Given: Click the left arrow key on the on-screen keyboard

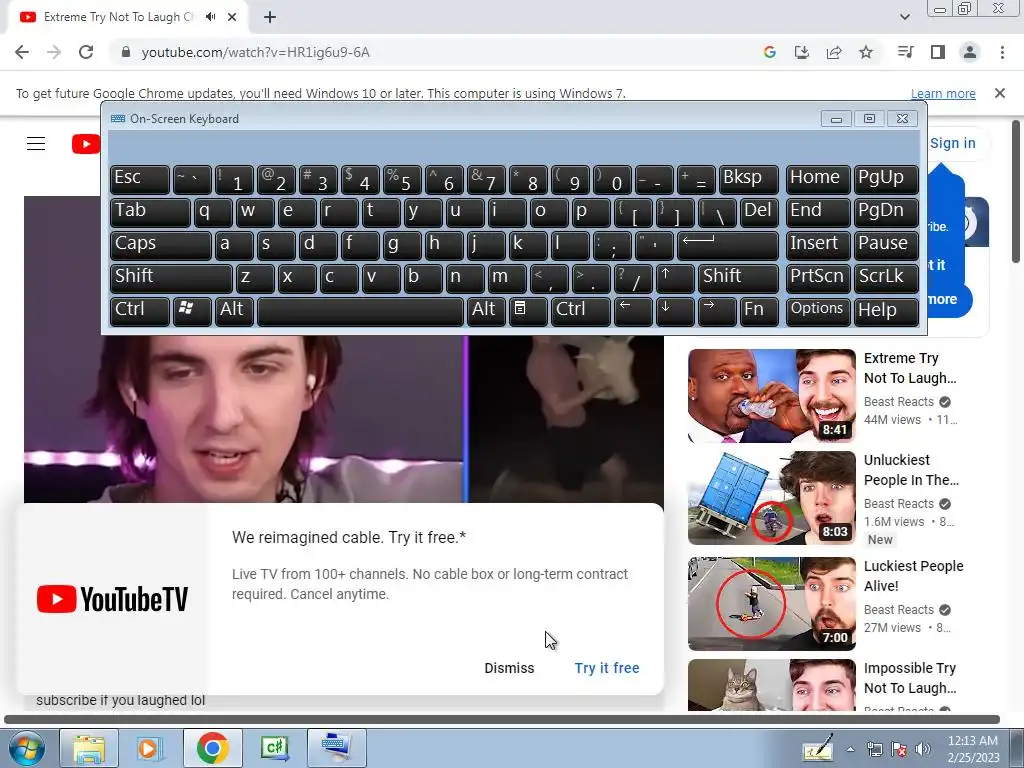Looking at the screenshot, I should point(633,311).
